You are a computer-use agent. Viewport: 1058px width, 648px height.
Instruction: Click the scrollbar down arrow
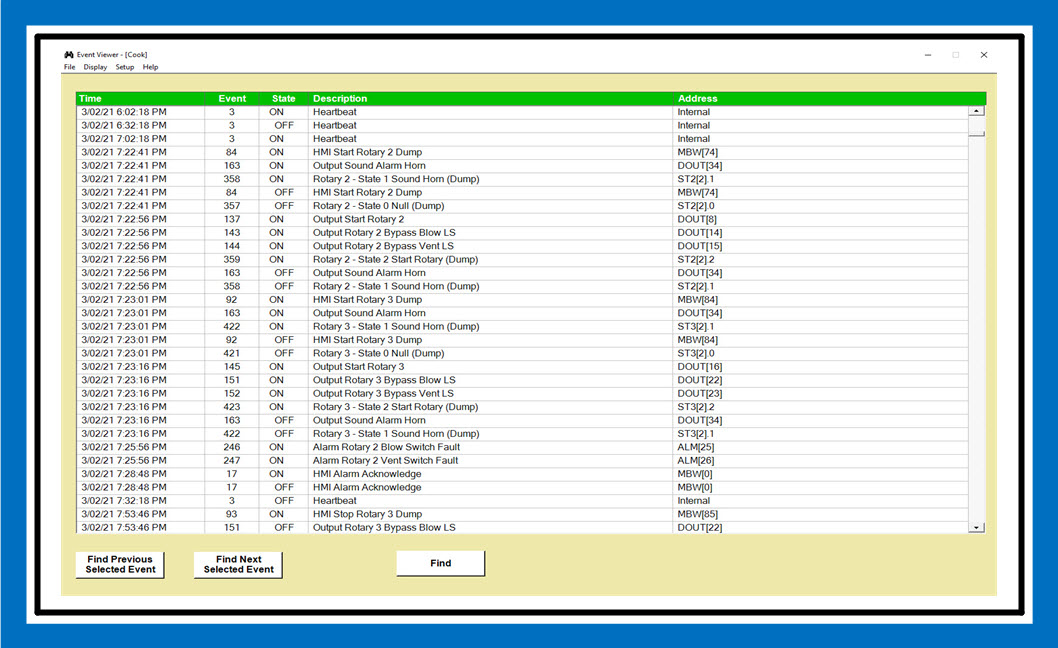(977, 527)
